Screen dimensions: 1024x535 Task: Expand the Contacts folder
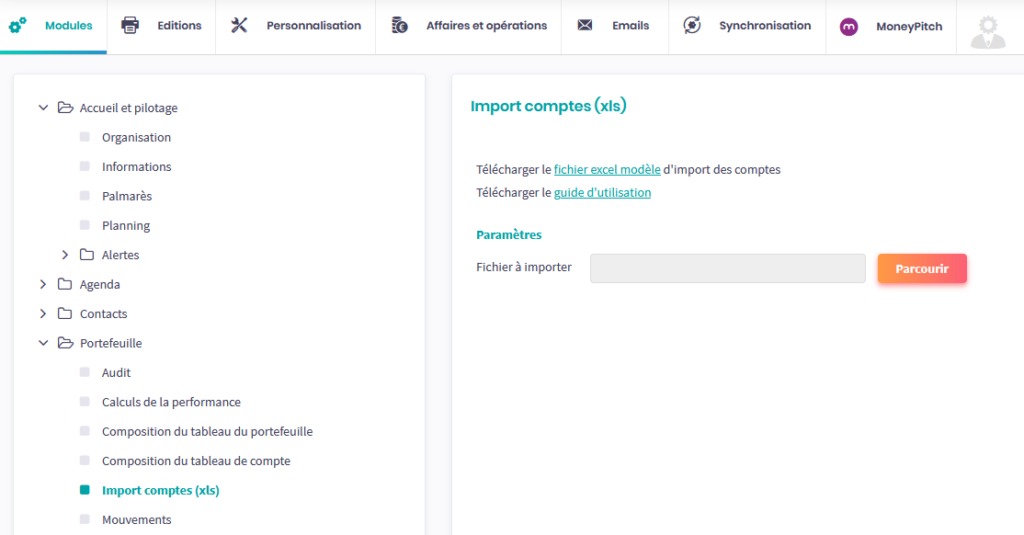[43, 314]
